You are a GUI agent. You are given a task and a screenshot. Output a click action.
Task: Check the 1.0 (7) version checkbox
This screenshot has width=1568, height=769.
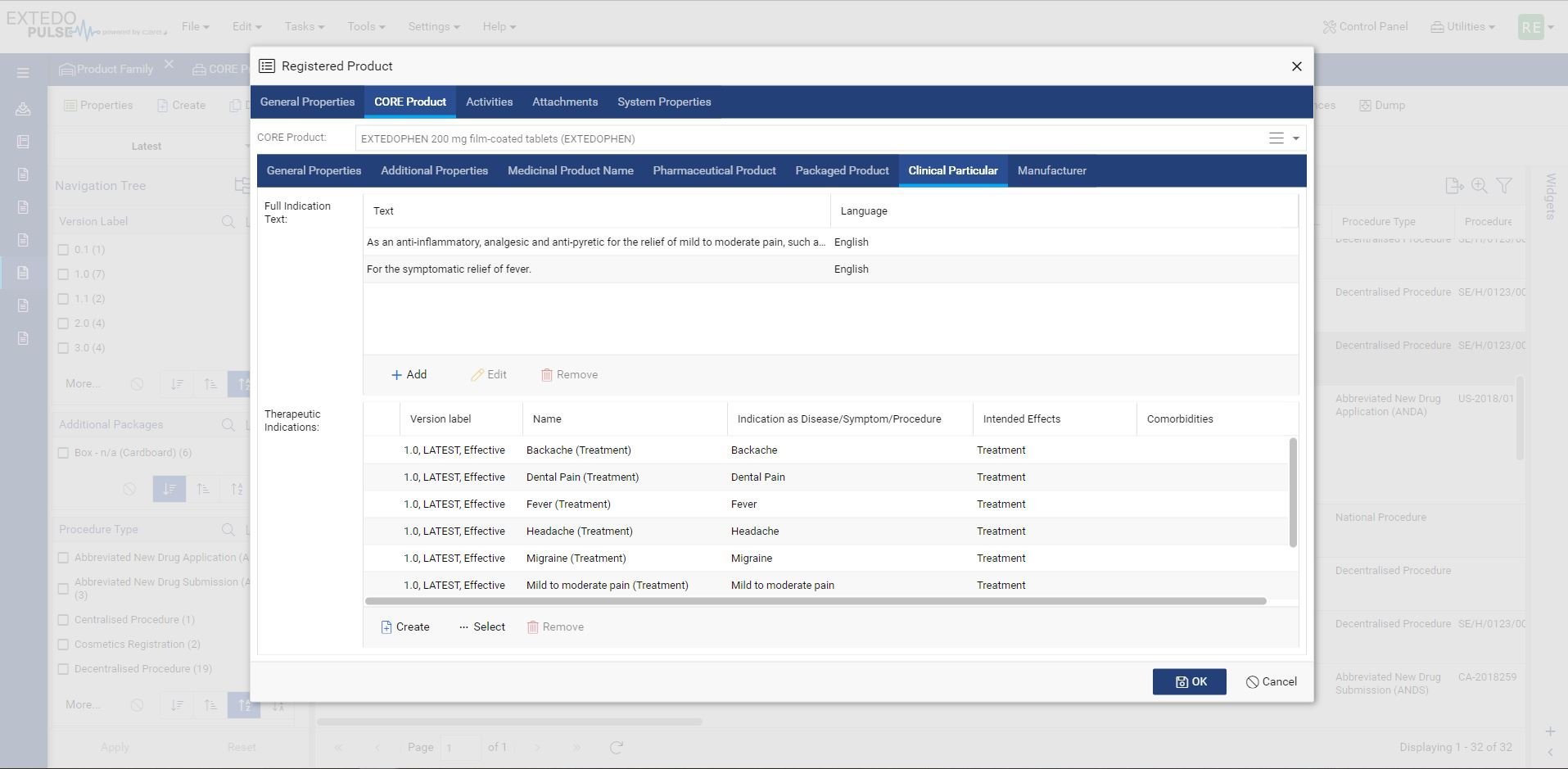click(63, 274)
